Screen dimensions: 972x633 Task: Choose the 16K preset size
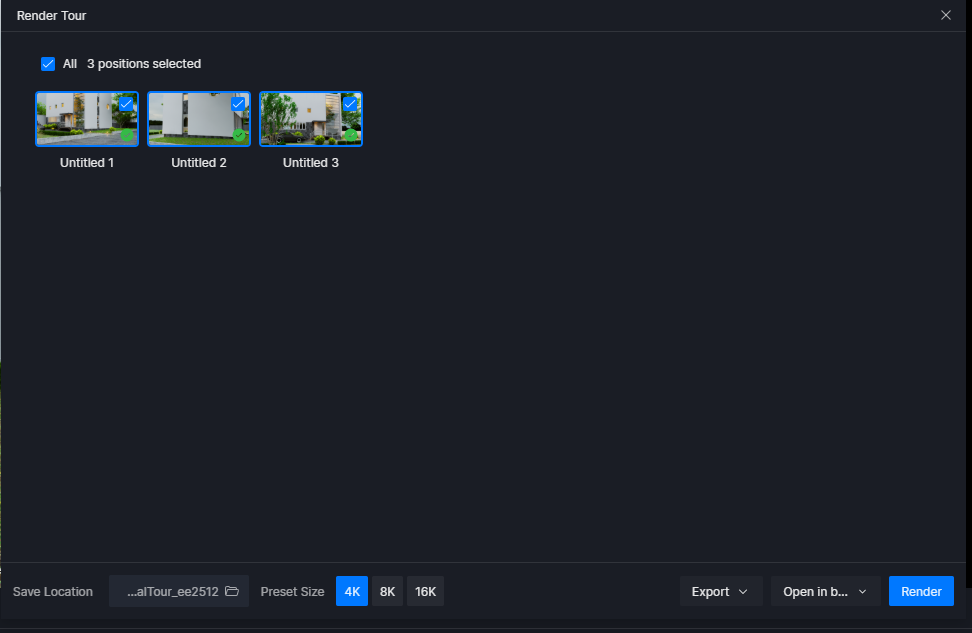pos(425,591)
